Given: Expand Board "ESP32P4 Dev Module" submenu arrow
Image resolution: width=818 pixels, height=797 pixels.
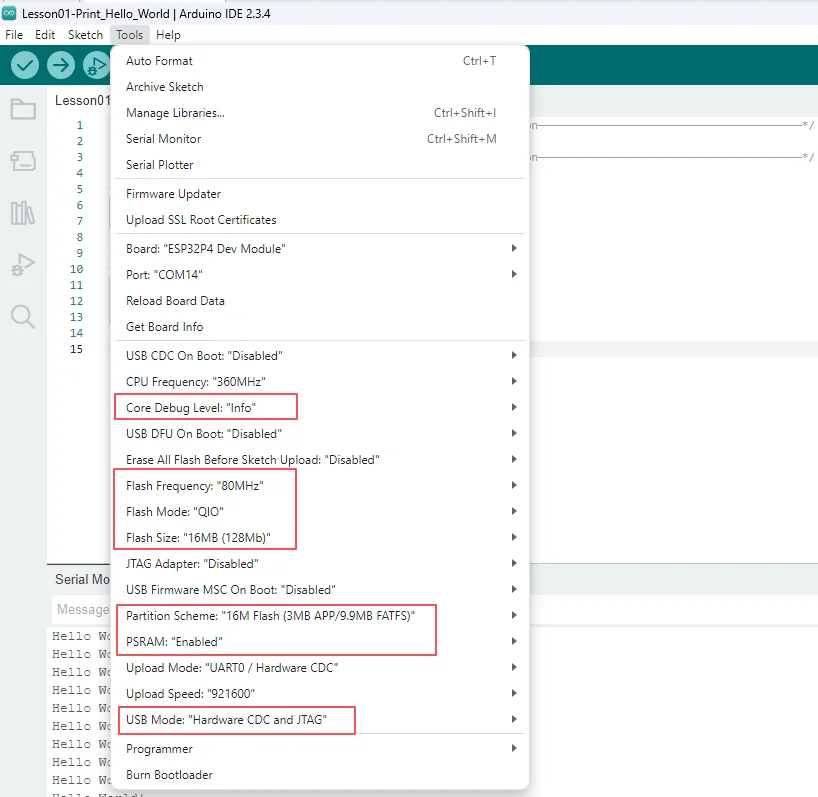Looking at the screenshot, I should (514, 248).
